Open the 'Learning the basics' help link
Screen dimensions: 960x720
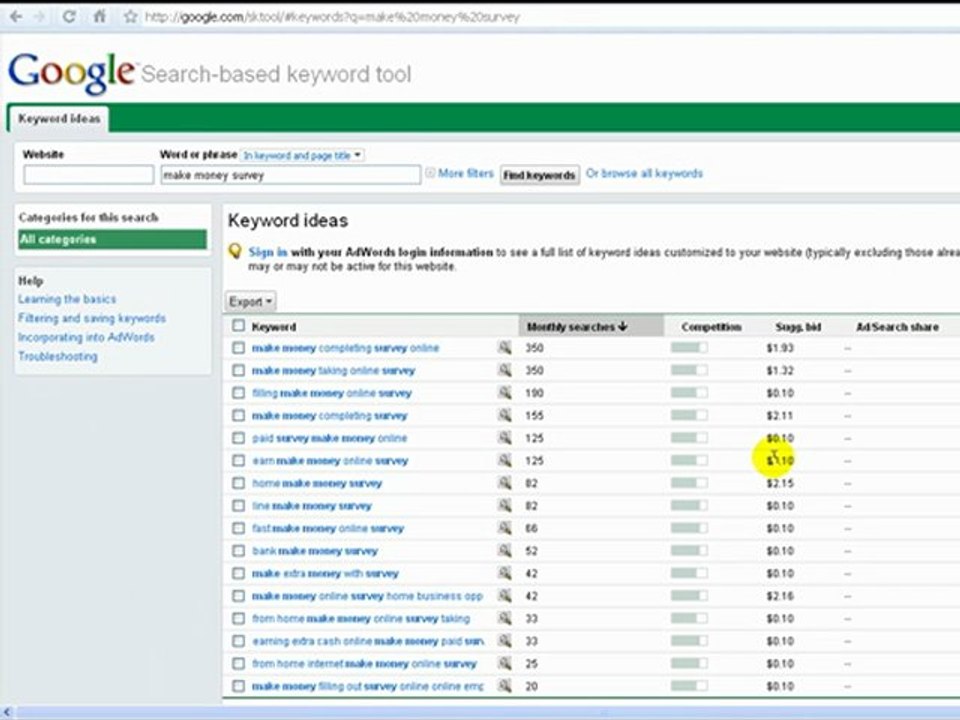pos(67,299)
